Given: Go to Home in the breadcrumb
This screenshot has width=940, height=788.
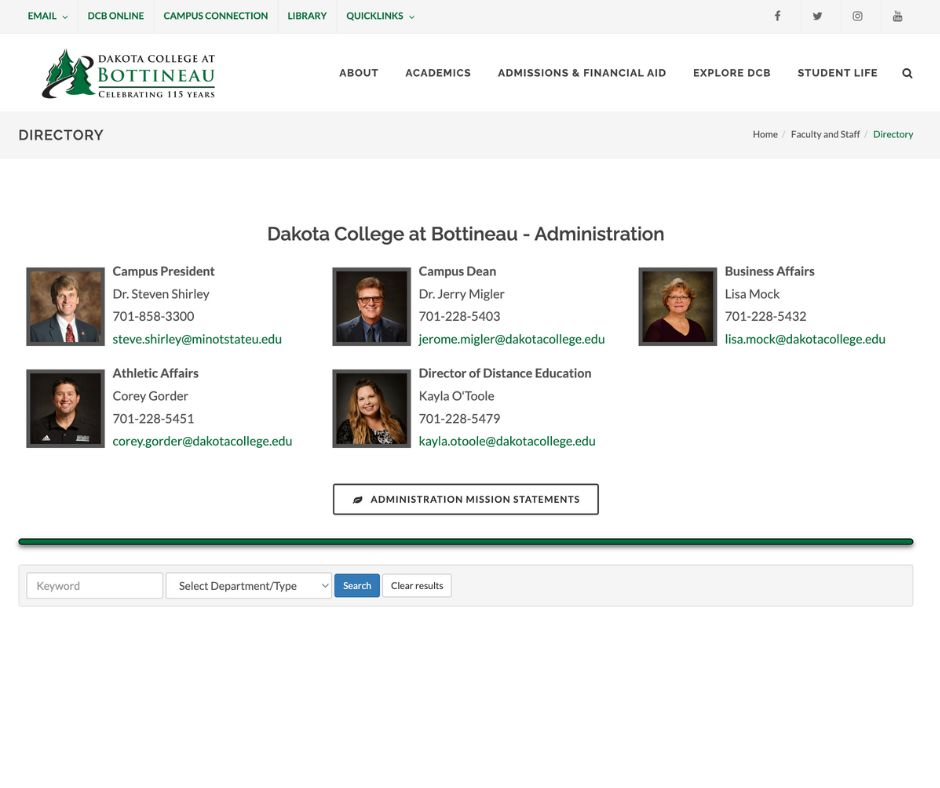Looking at the screenshot, I should pos(765,134).
